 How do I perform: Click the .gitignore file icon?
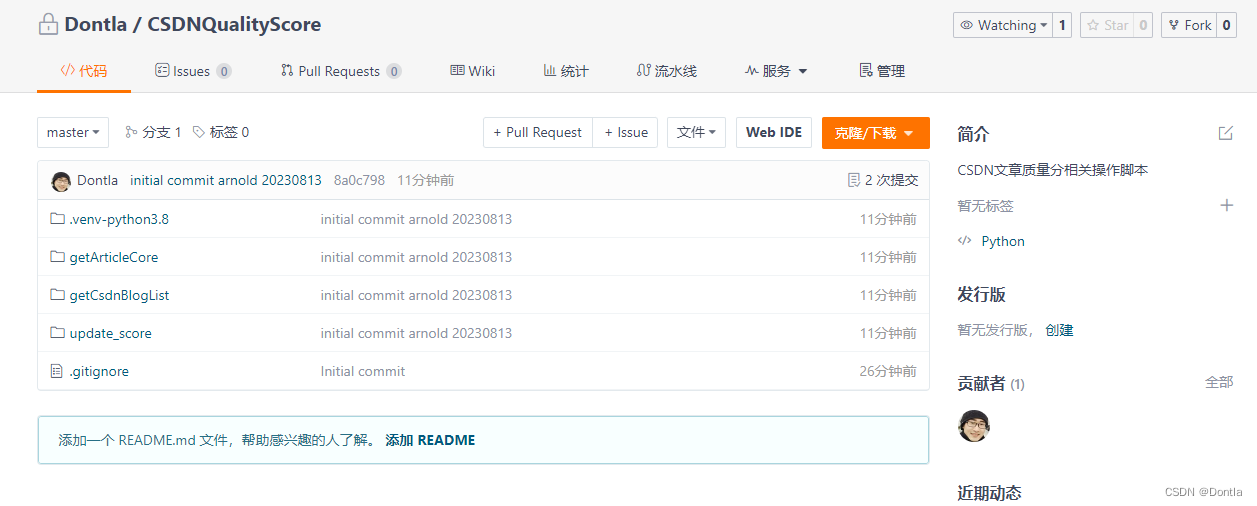pyautogui.click(x=57, y=371)
